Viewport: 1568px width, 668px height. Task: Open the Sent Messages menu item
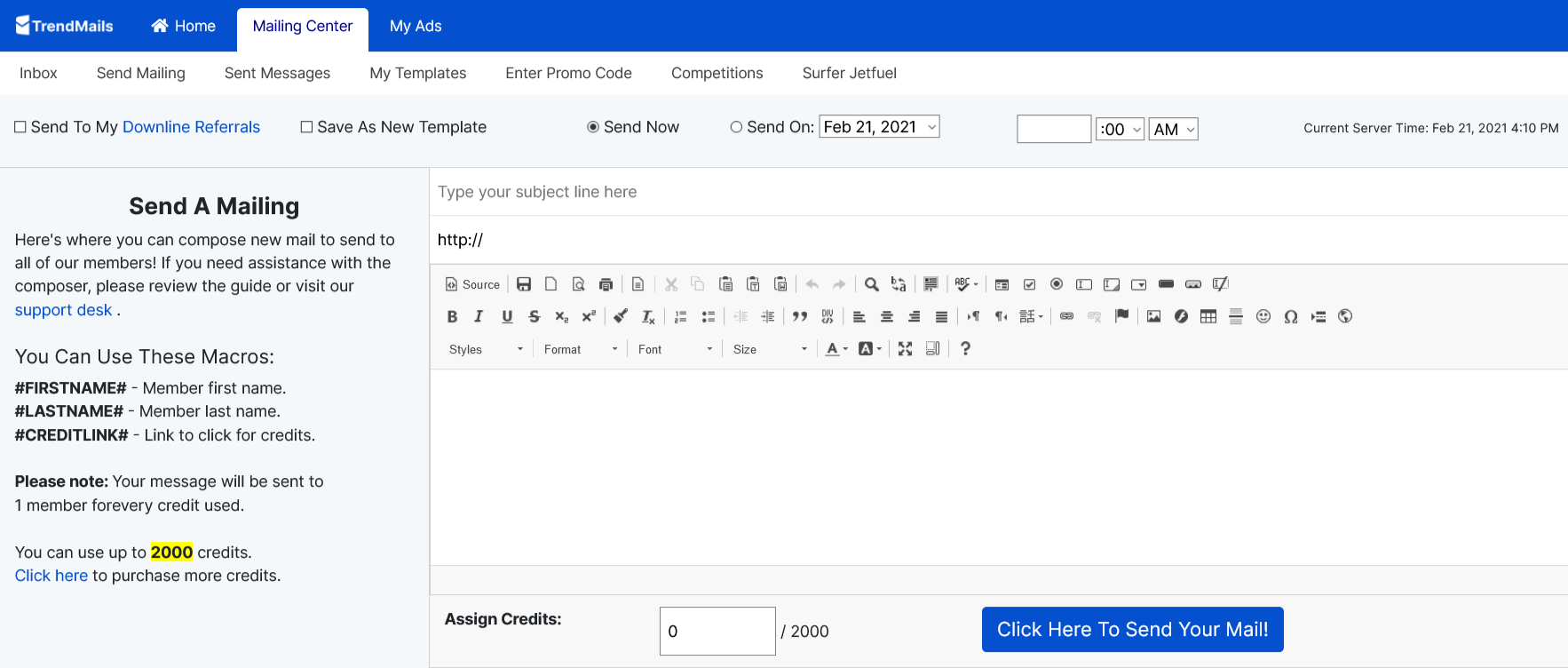click(x=277, y=73)
